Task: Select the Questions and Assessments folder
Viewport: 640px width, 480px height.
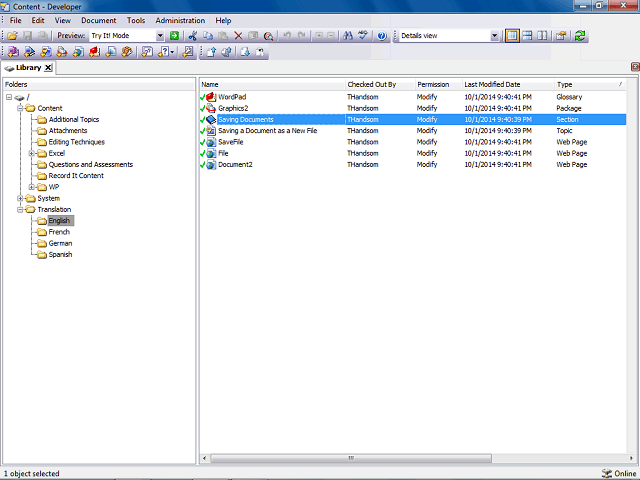Action: pos(91,164)
